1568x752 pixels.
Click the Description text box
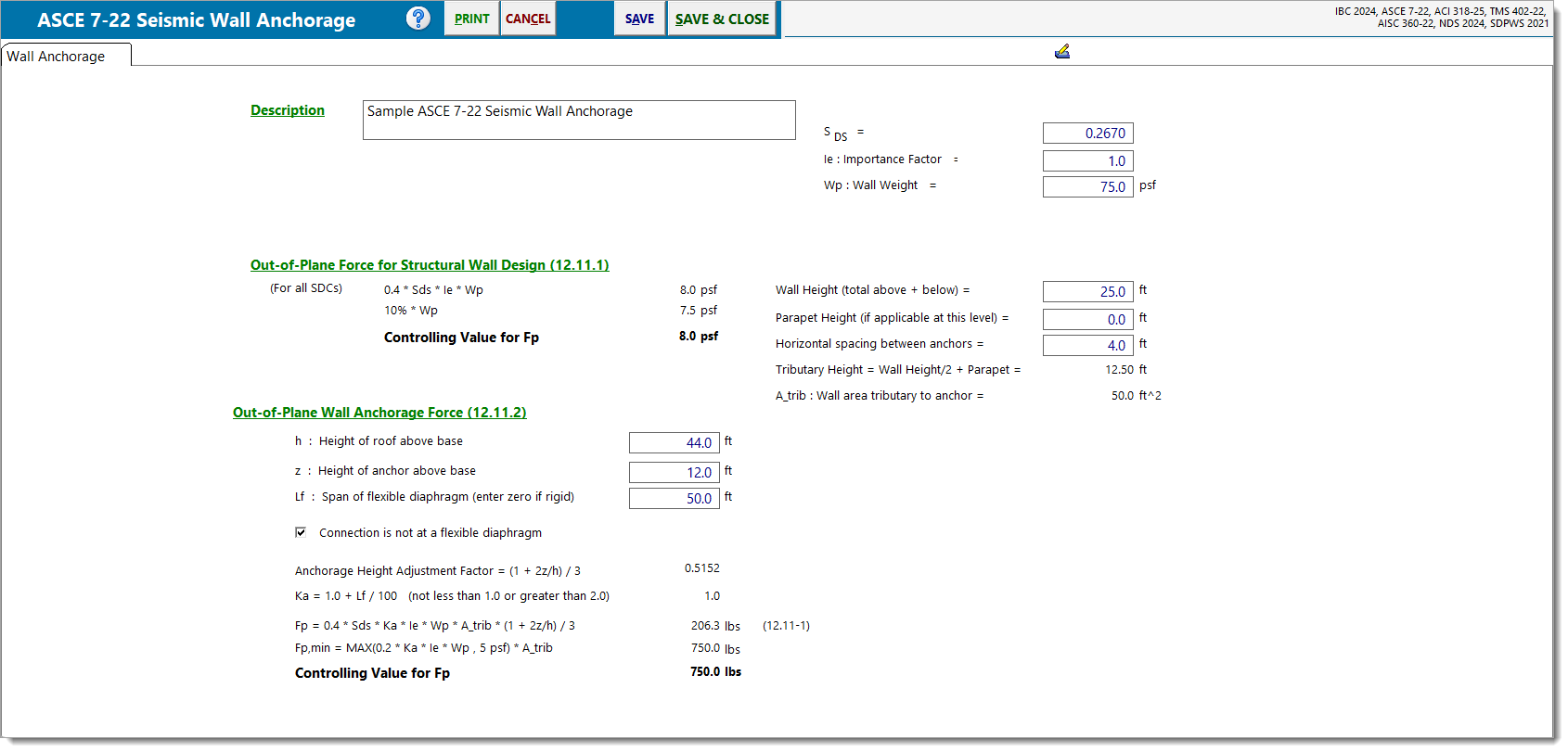[x=579, y=120]
